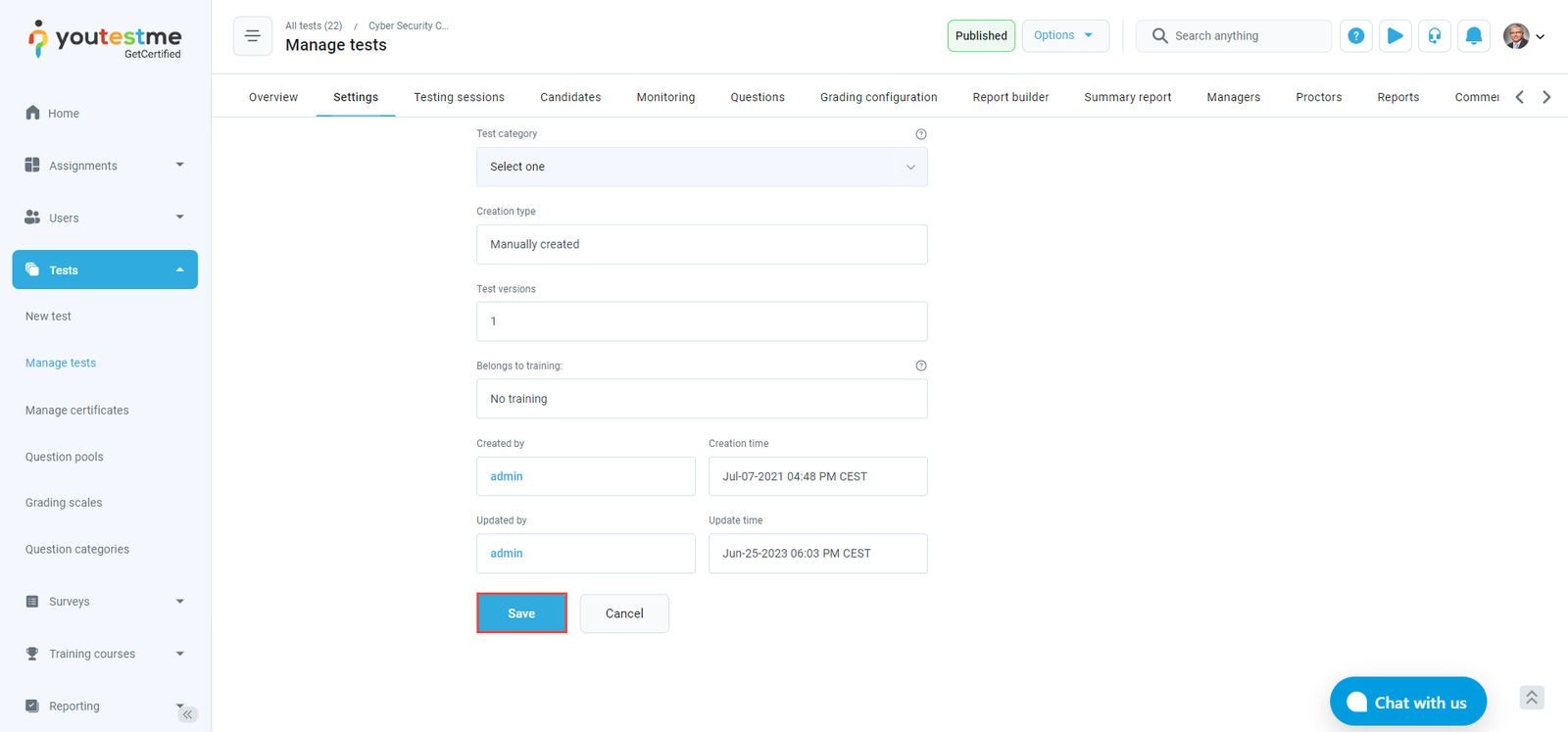Click the Save button
Image resolution: width=1568 pixels, height=732 pixels.
[521, 613]
